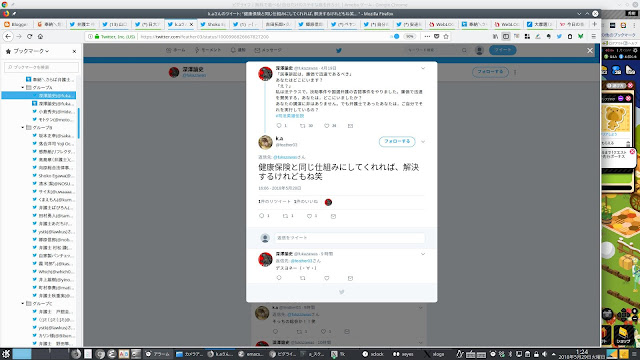Bookmark this page with the star icon
640x360 pixels.
point(446,36)
